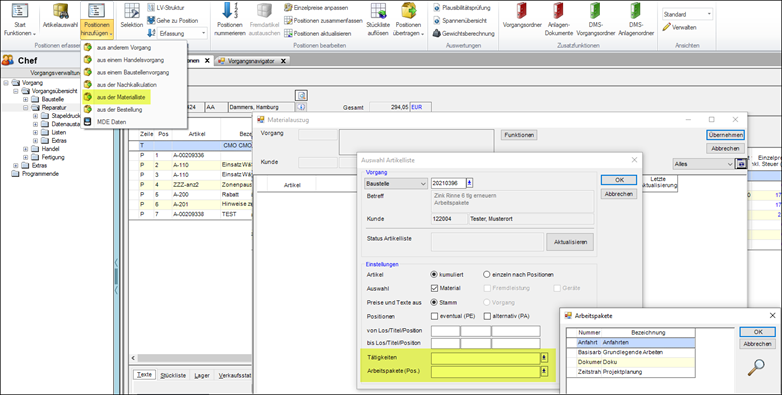Switch to Stückliste bottom tab

[x=174, y=376]
